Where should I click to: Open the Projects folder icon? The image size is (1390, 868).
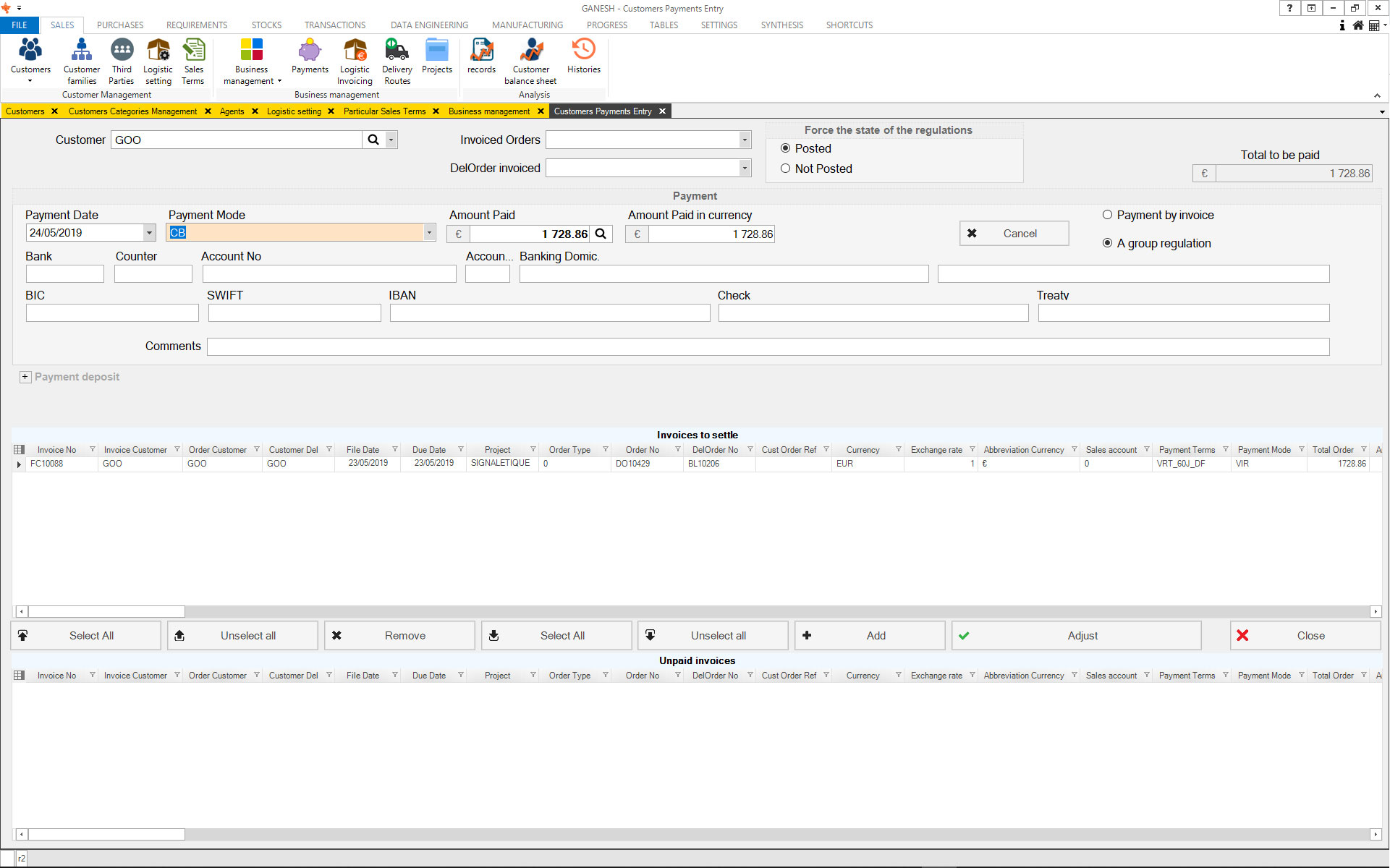[436, 56]
